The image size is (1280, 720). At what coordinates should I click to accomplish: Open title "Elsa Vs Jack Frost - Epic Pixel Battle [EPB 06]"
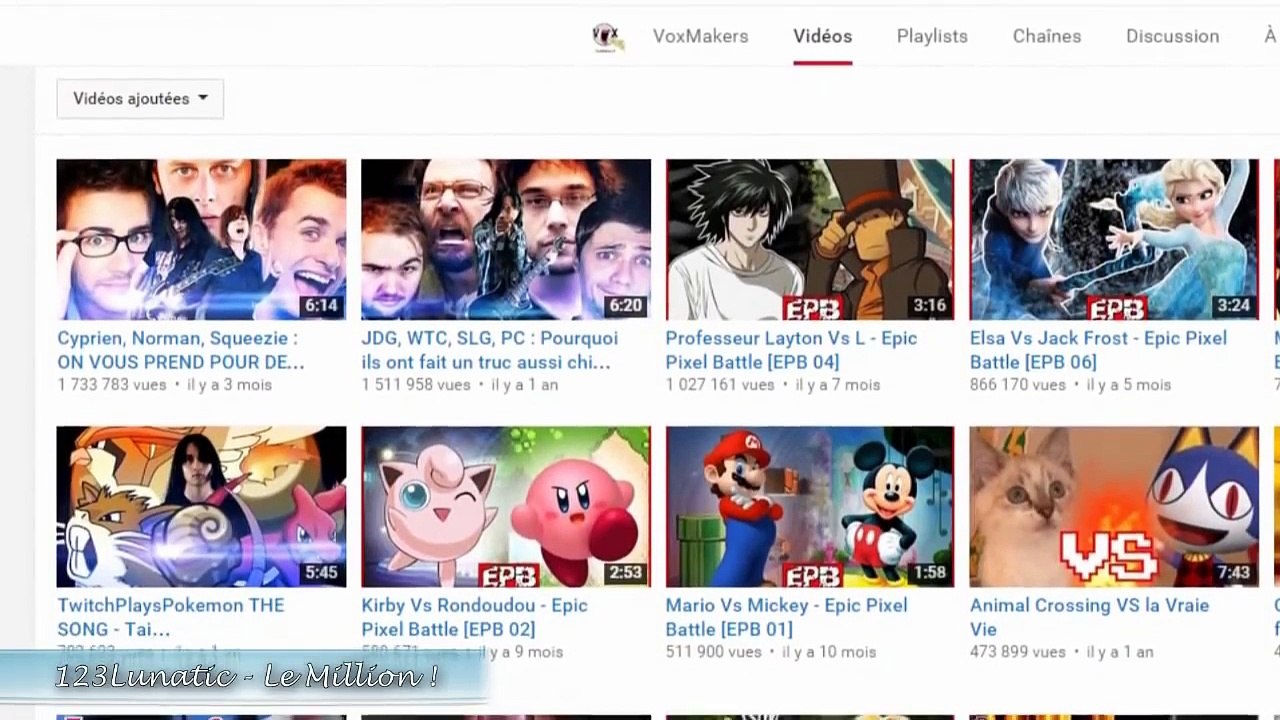coord(1098,350)
